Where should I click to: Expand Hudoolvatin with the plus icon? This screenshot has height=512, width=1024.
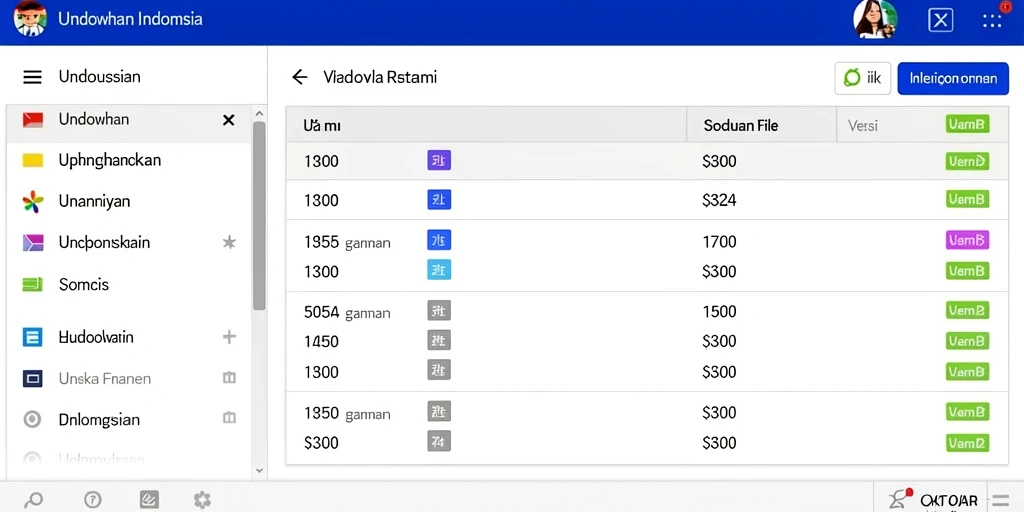coord(229,337)
